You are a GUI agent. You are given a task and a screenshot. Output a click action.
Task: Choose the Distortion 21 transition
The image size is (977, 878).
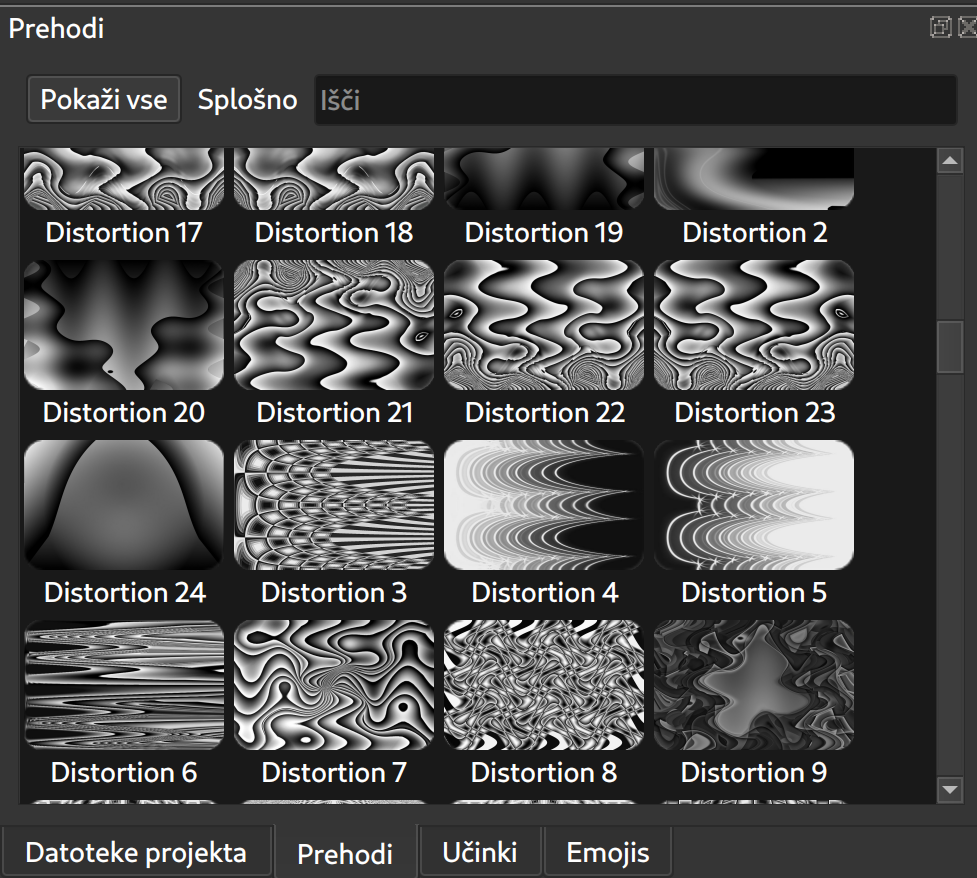click(x=334, y=344)
